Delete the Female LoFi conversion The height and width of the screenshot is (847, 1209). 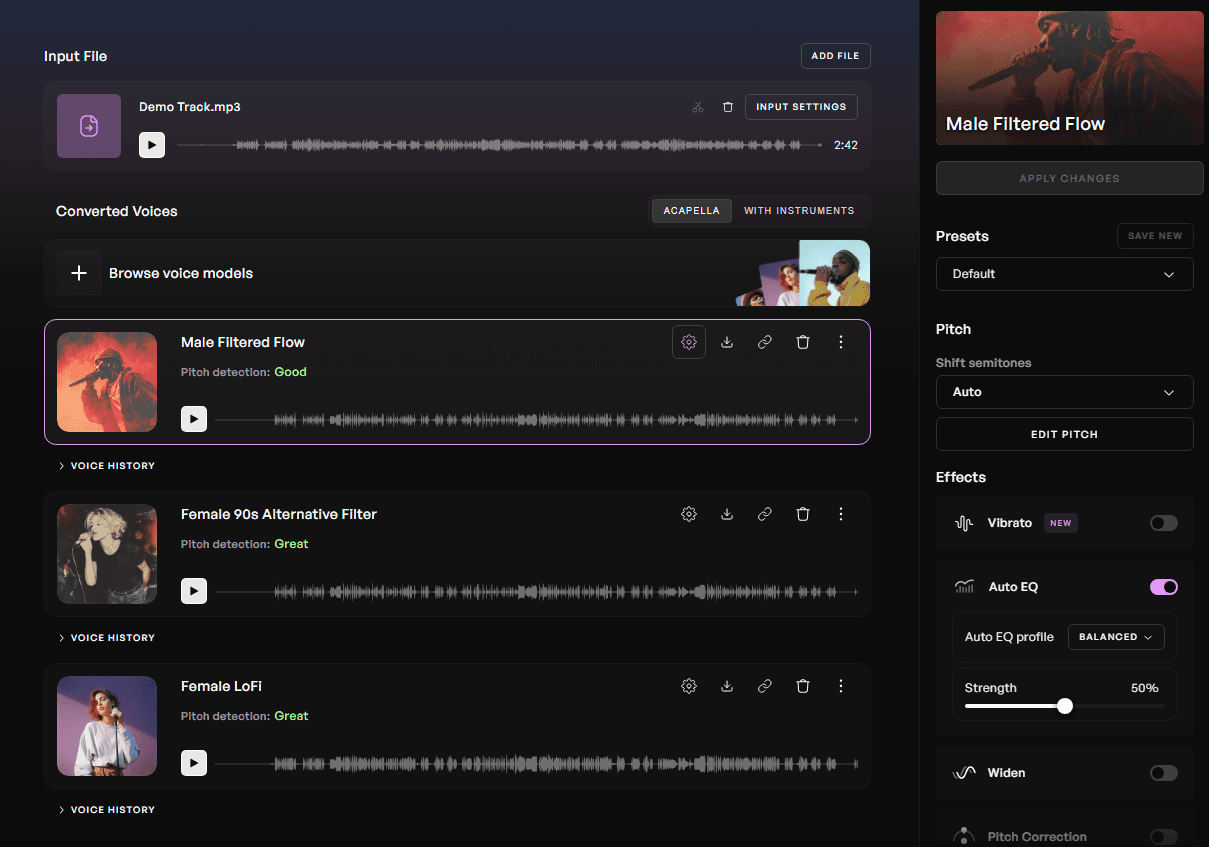(803, 686)
